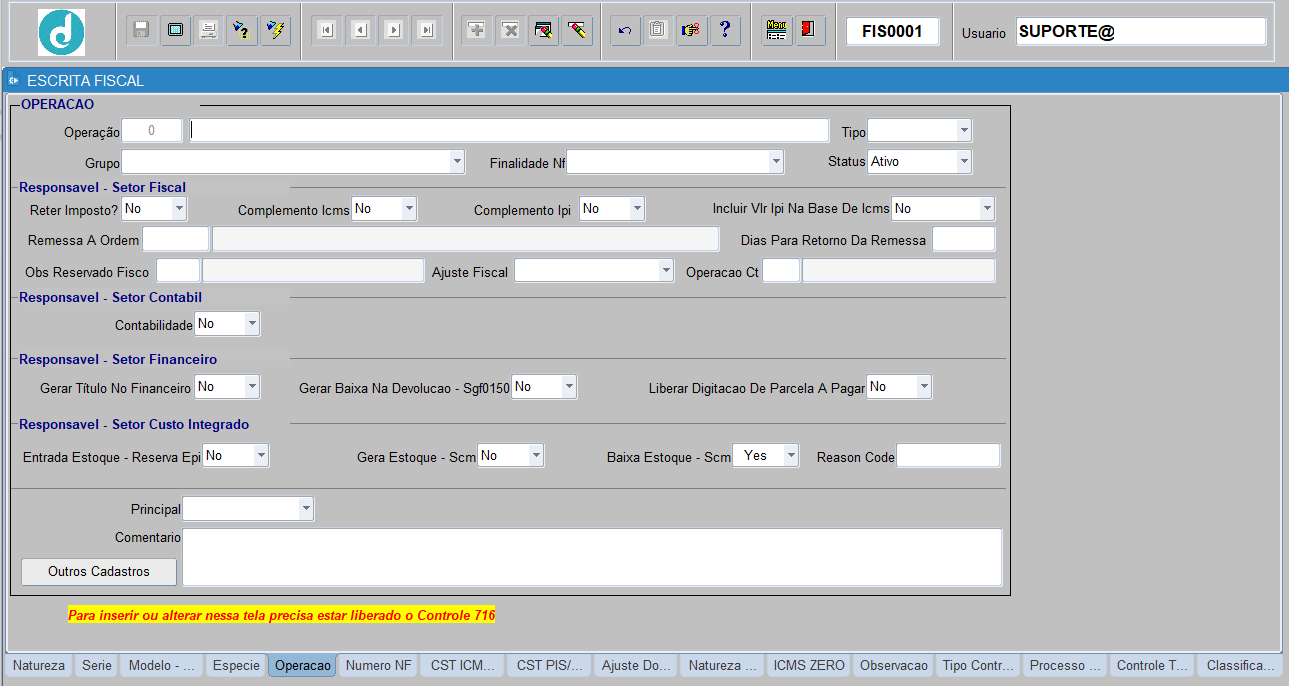The height and width of the screenshot is (686, 1289).
Task: Click the edit window pencil icon
Action: [x=543, y=30]
